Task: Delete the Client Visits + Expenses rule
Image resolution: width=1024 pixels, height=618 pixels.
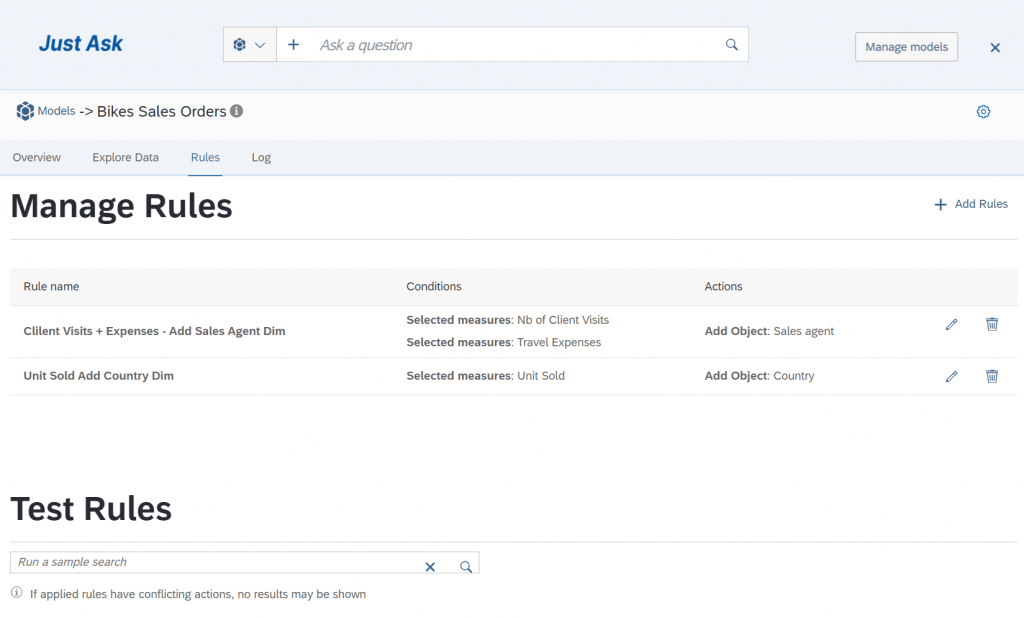Action: click(x=991, y=324)
